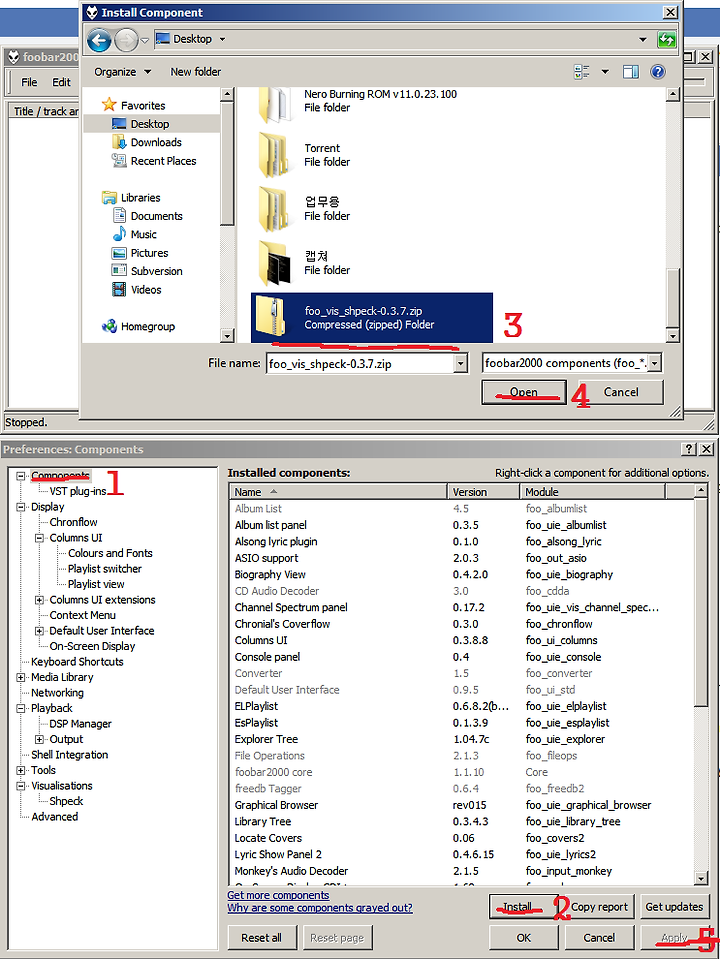Toggle the preview pane icon
720x959 pixels.
631,72
